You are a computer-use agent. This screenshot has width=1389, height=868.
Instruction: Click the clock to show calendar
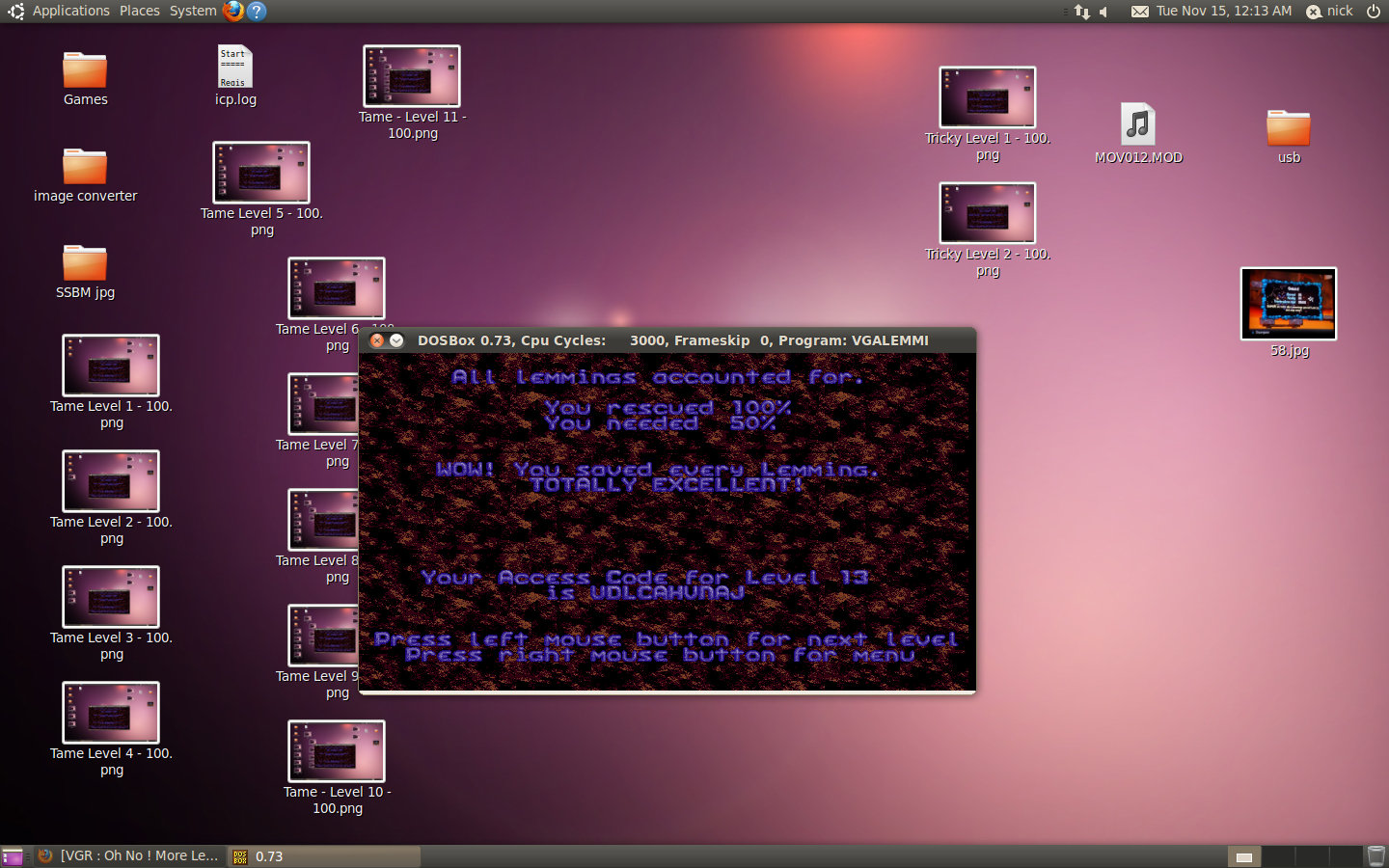(x=1223, y=11)
